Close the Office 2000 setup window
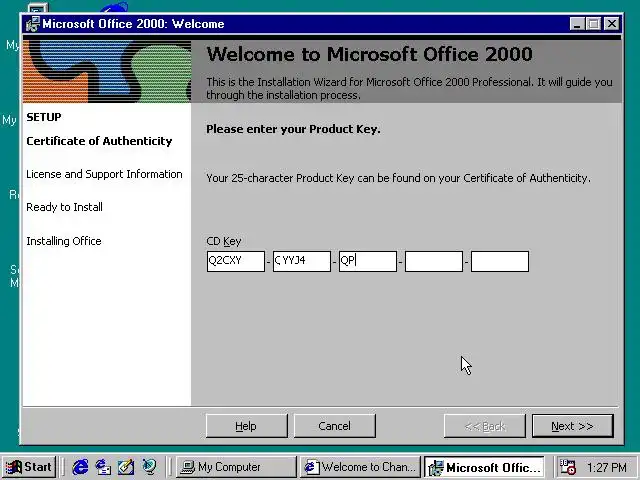This screenshot has width=640, height=480. point(612,24)
